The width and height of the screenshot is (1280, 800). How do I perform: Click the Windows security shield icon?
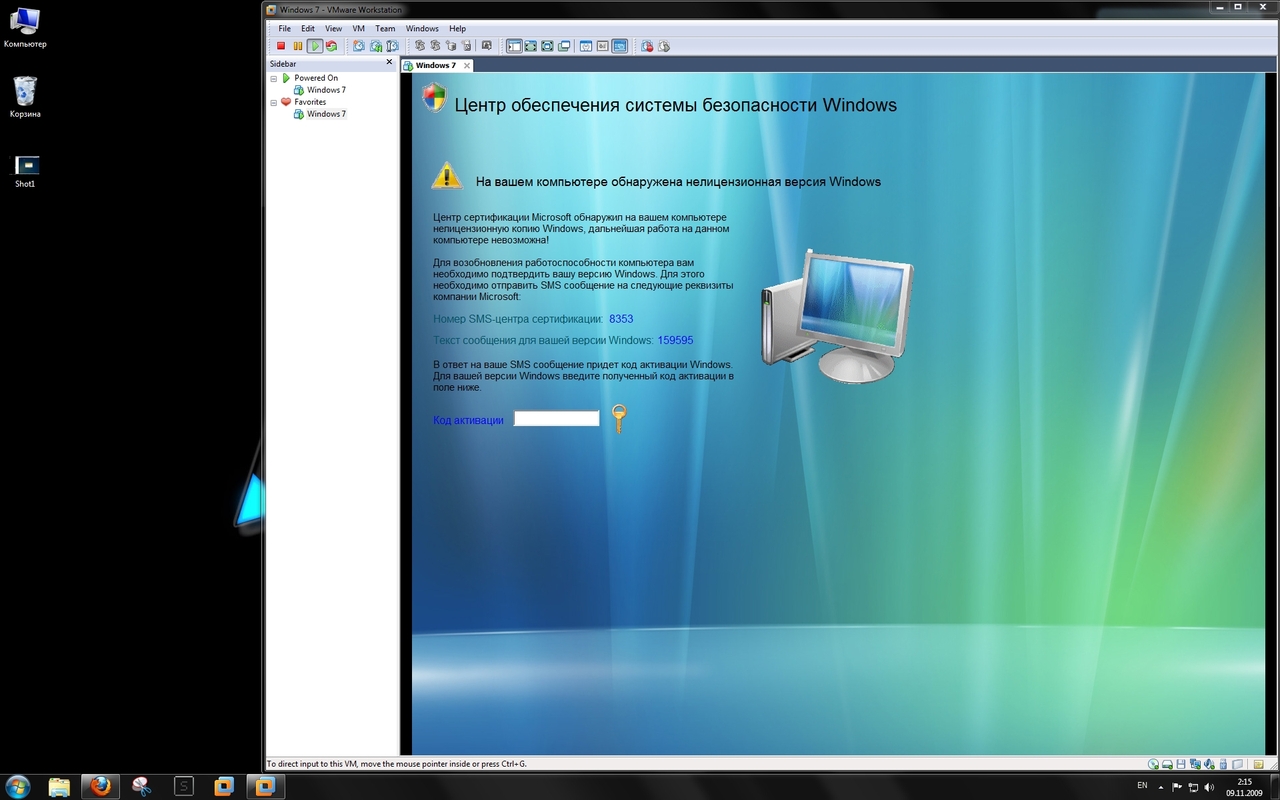pos(434,97)
